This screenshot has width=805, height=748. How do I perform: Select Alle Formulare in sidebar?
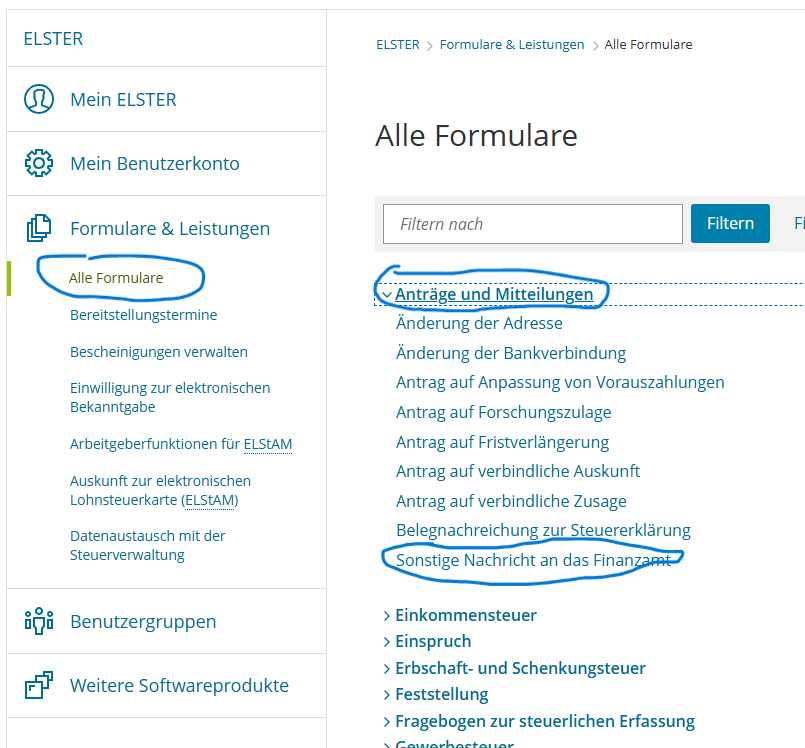(116, 278)
